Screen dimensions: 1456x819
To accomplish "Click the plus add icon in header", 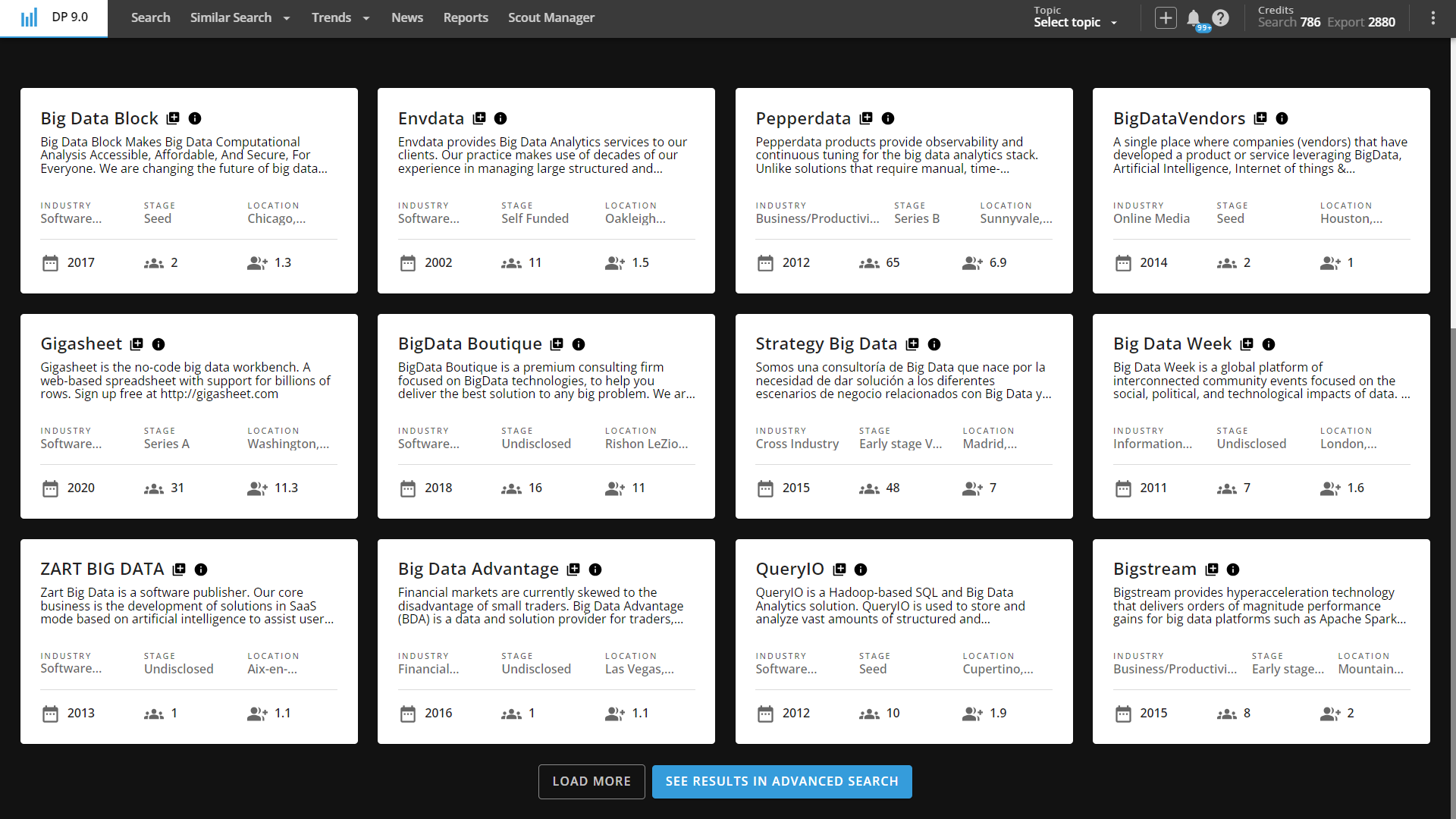I will click(x=1166, y=17).
